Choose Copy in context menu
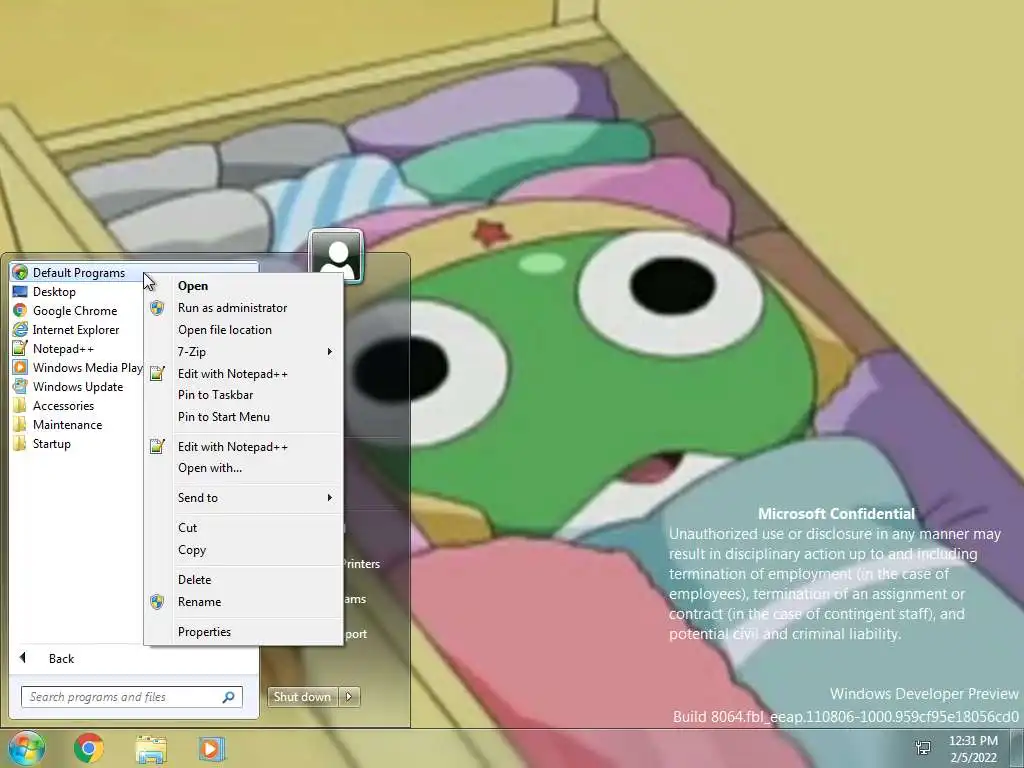The width and height of the screenshot is (1024, 768). click(x=244, y=550)
